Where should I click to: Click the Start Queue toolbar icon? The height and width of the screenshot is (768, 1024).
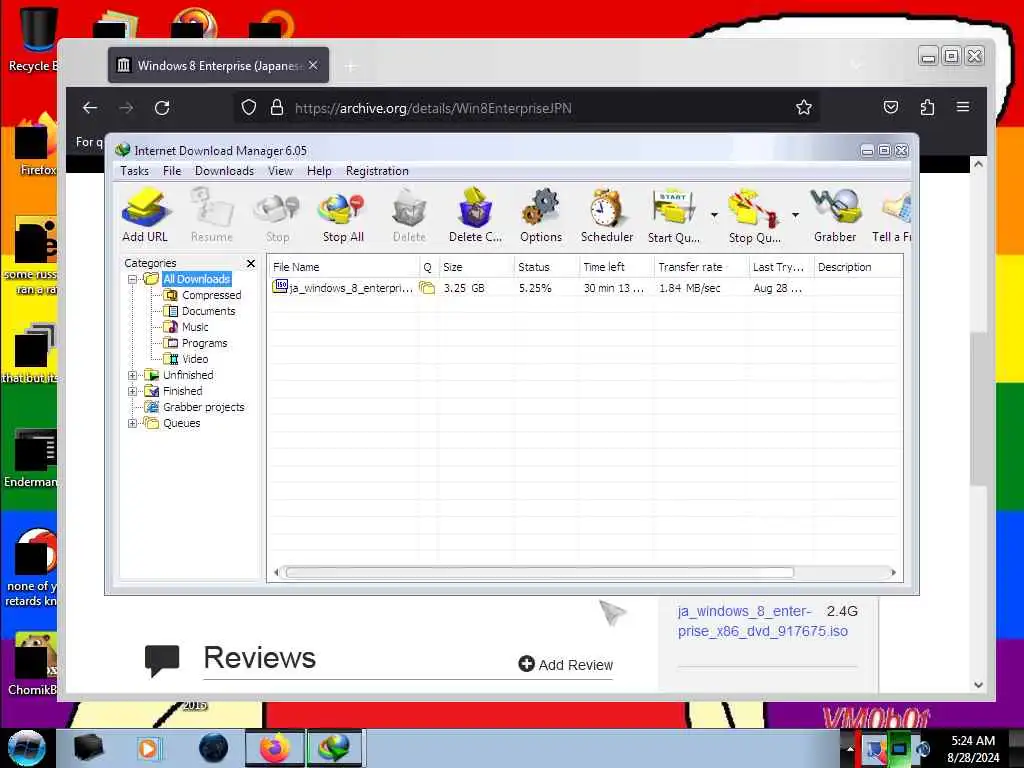coord(674,215)
